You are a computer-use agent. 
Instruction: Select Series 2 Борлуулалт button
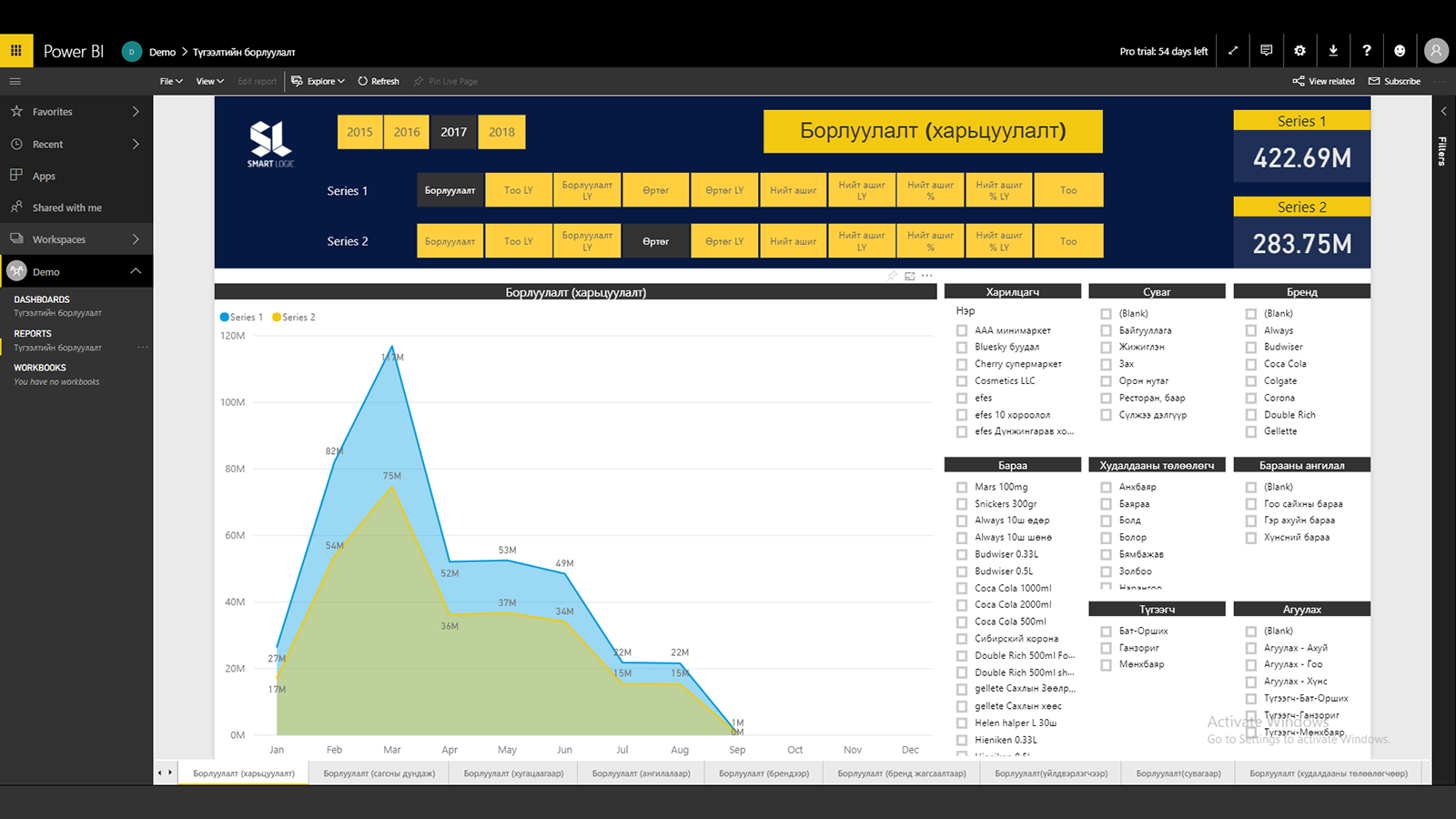coord(450,241)
